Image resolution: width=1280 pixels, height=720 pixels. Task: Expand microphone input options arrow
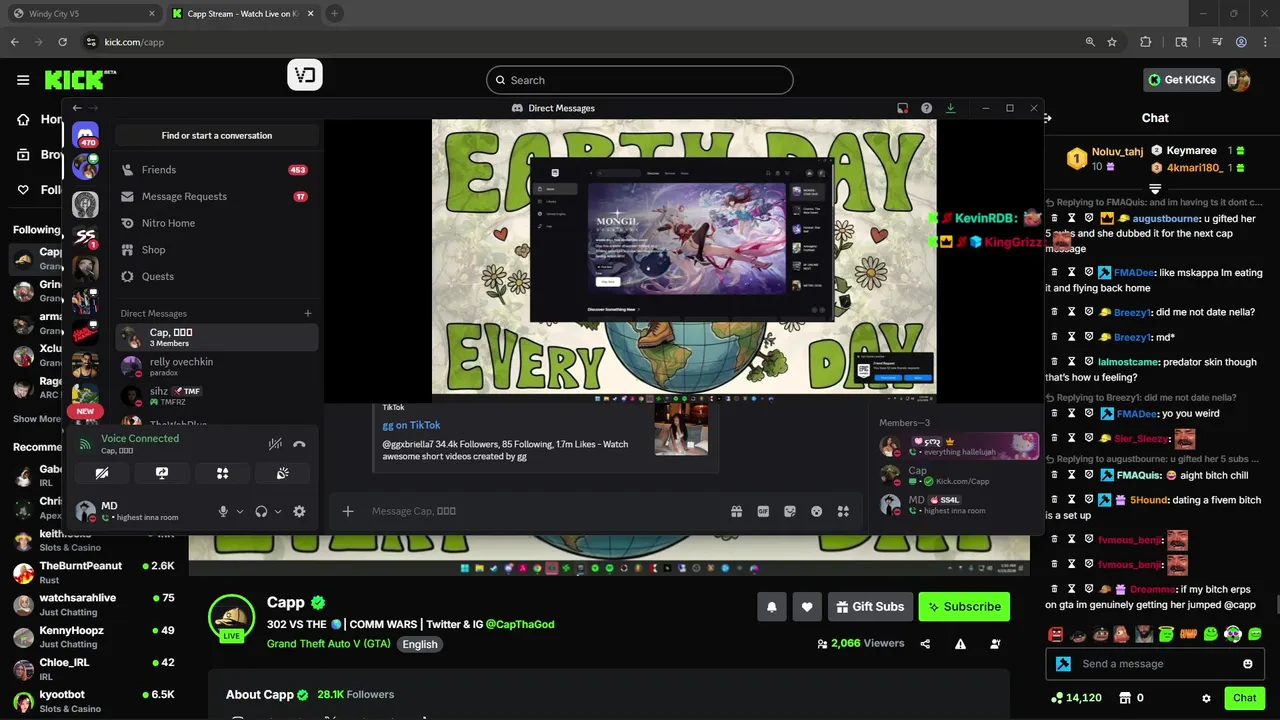[240, 511]
